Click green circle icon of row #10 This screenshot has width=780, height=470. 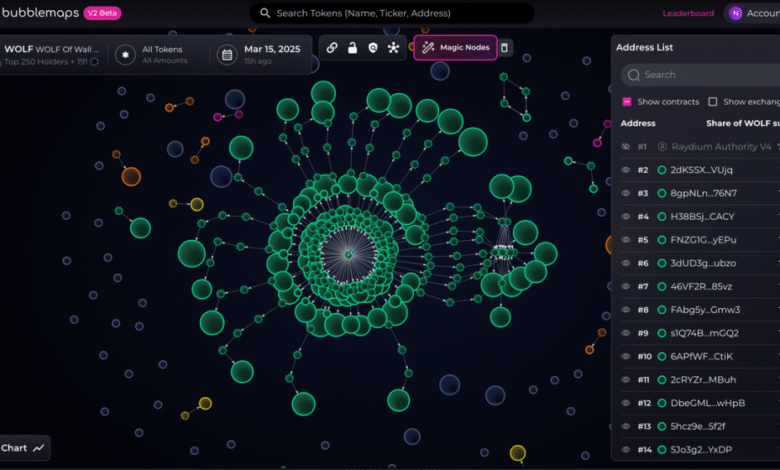(x=662, y=357)
